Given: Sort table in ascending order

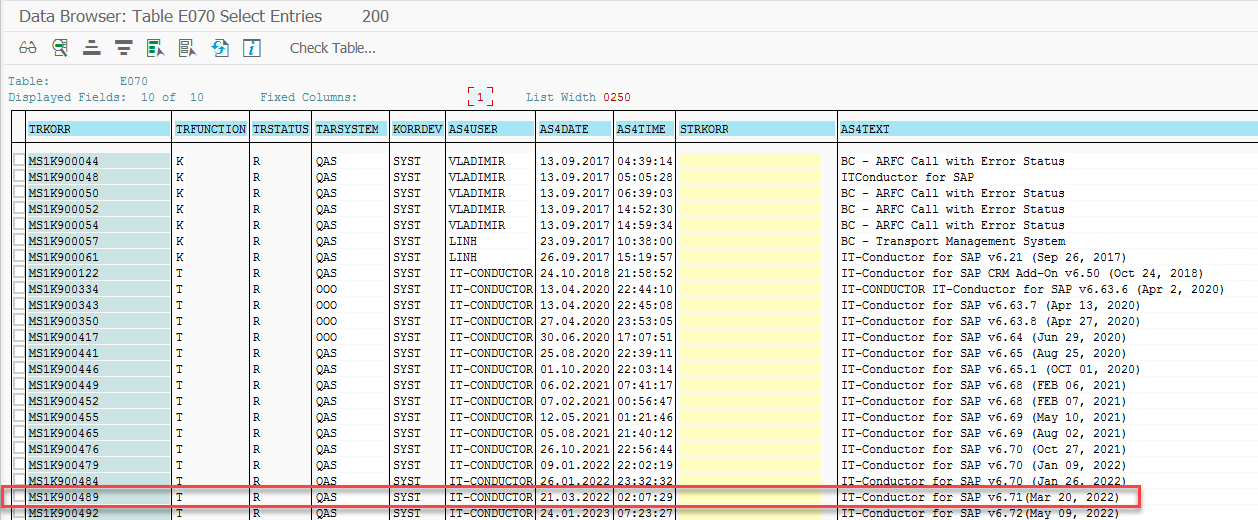Looking at the screenshot, I should 92,48.
